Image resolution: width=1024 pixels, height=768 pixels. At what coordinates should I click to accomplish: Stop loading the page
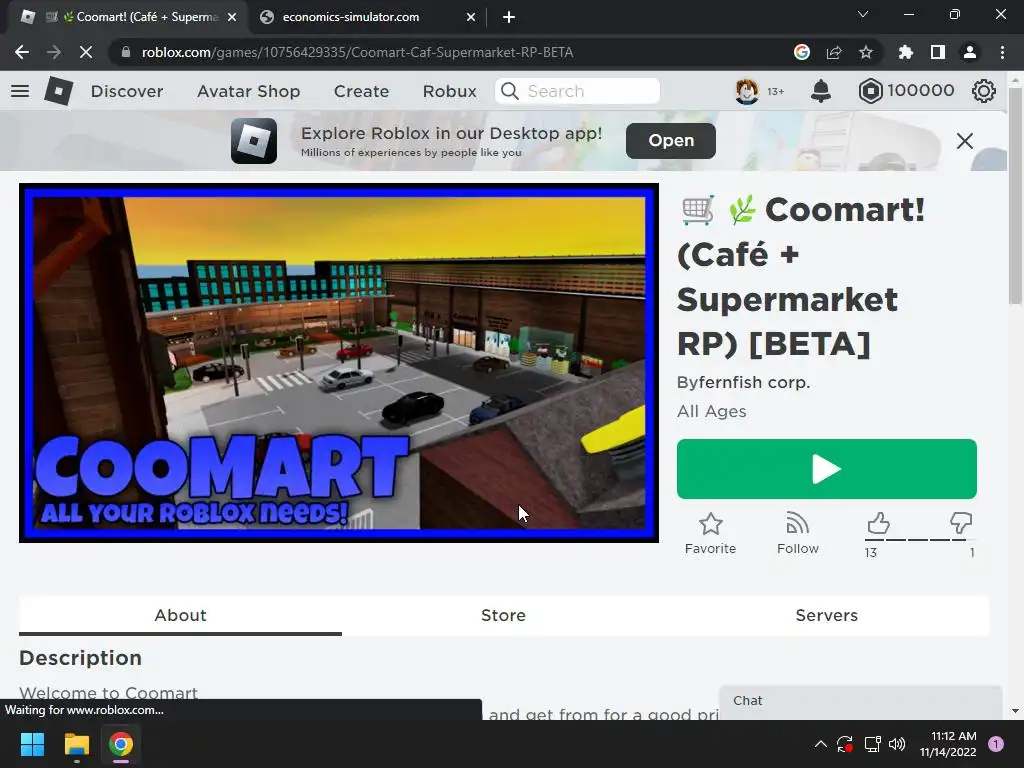[x=86, y=52]
